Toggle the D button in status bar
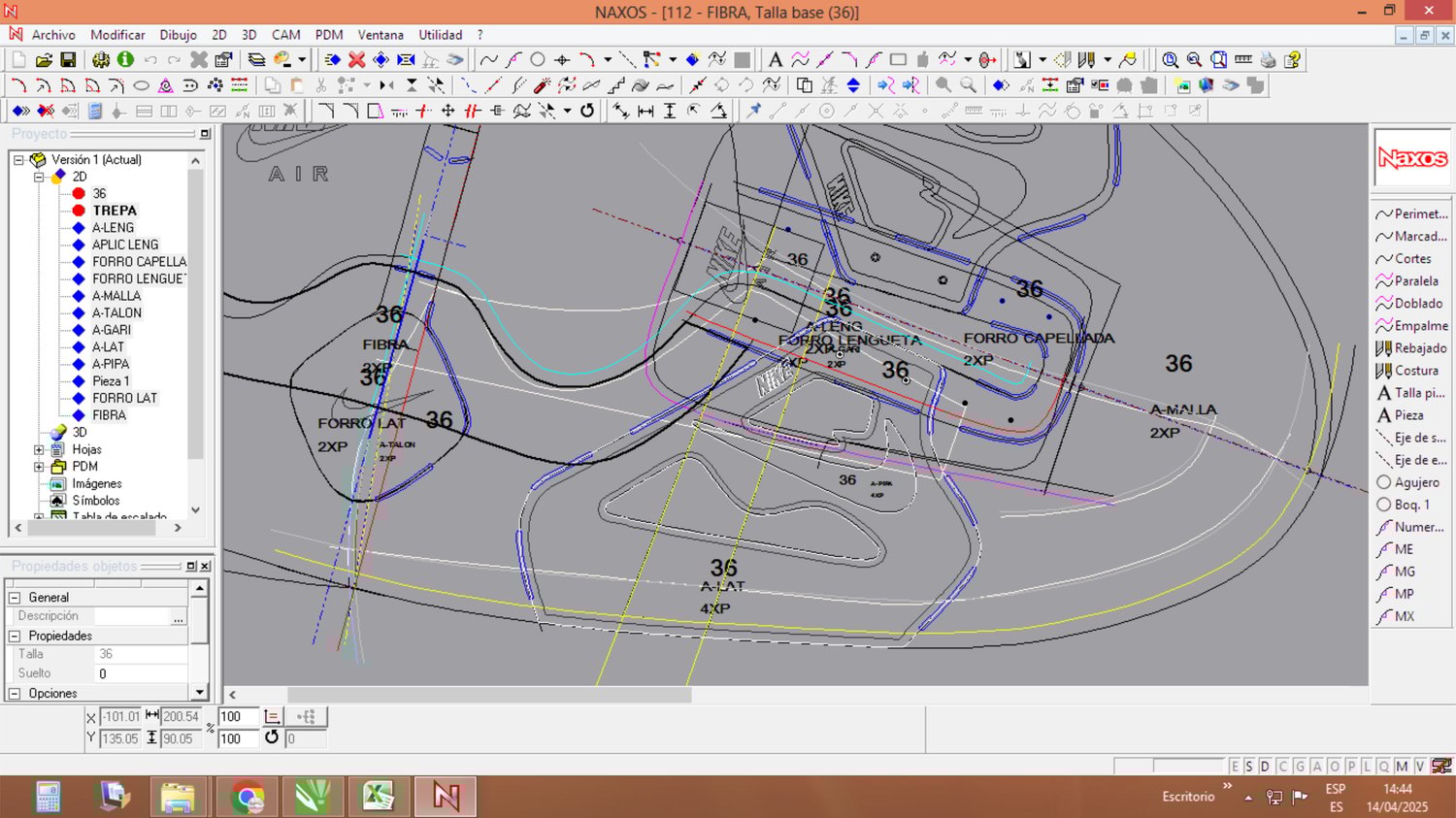Viewport: 1456px width, 818px height. (x=1265, y=767)
